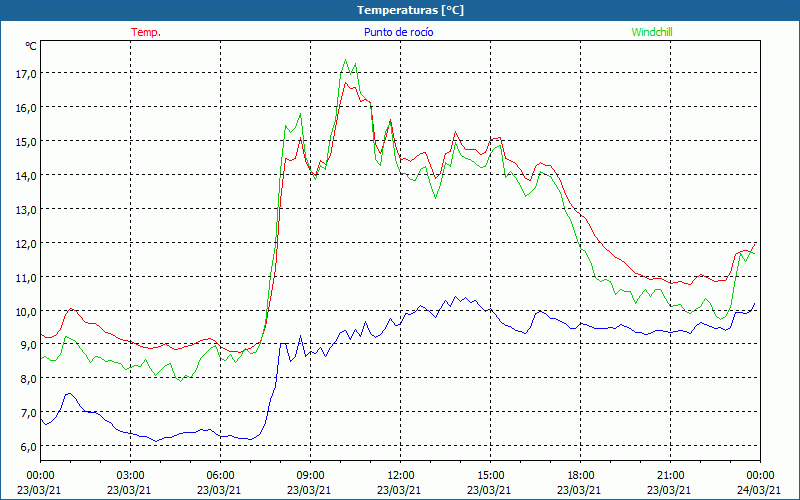Click the 21:00 time axis label
Screen dimensions: 800x500
[x=670, y=475]
